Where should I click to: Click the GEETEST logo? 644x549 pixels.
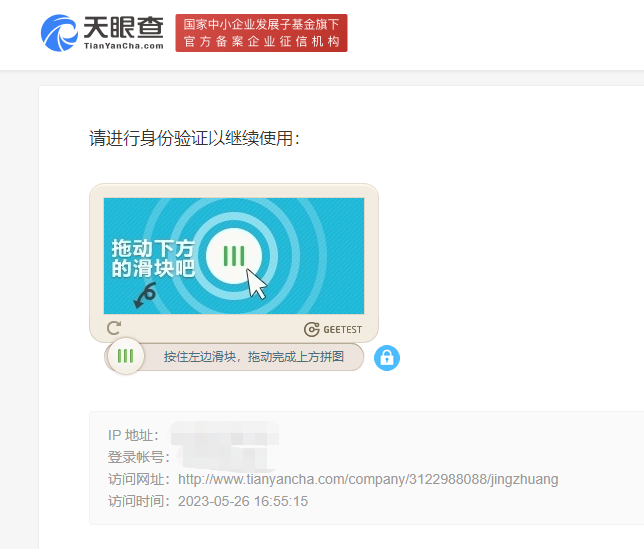tap(333, 329)
